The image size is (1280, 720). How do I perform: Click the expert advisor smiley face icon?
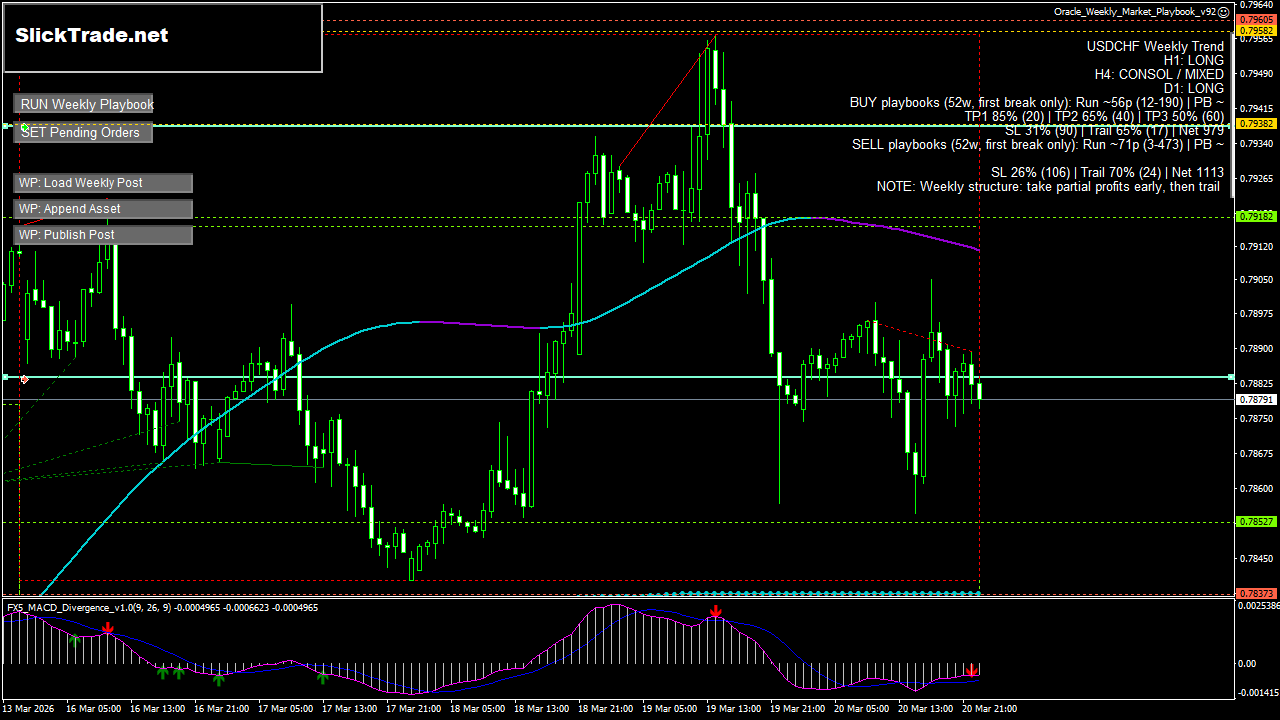coord(1224,12)
